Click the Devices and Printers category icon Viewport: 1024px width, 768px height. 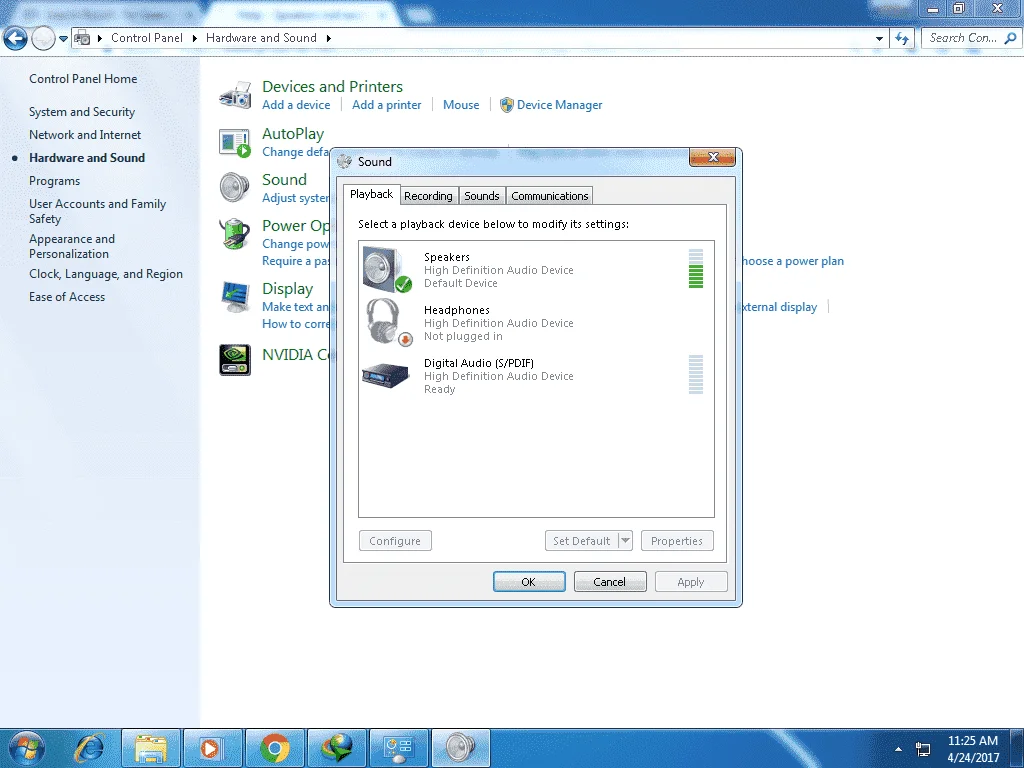(235, 95)
